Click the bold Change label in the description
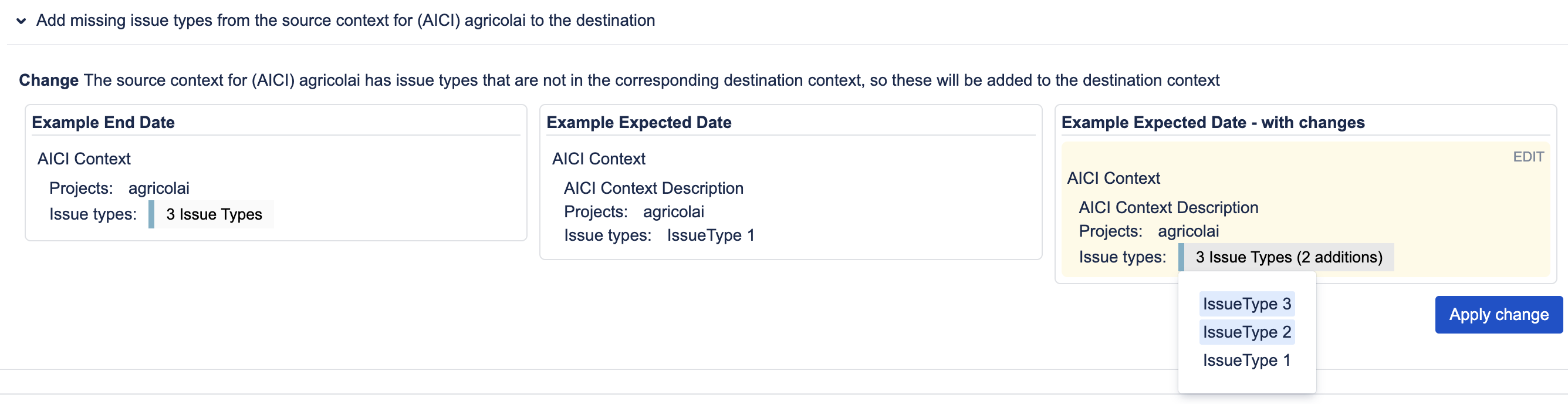This screenshot has width=1568, height=404. [x=49, y=80]
